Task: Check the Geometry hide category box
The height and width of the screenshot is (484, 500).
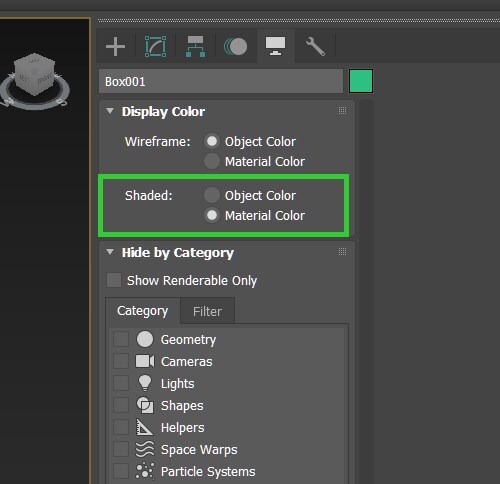Action: click(121, 339)
